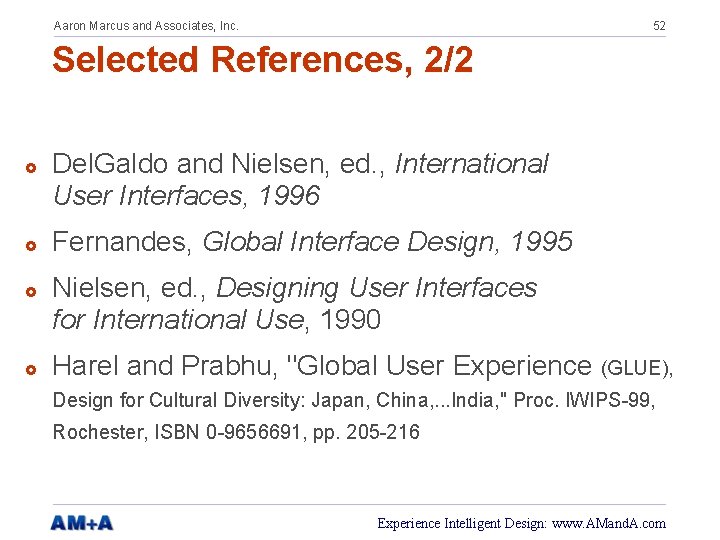Click the line "for International Use, 1990"
720x540 pixels.
pos(216,320)
